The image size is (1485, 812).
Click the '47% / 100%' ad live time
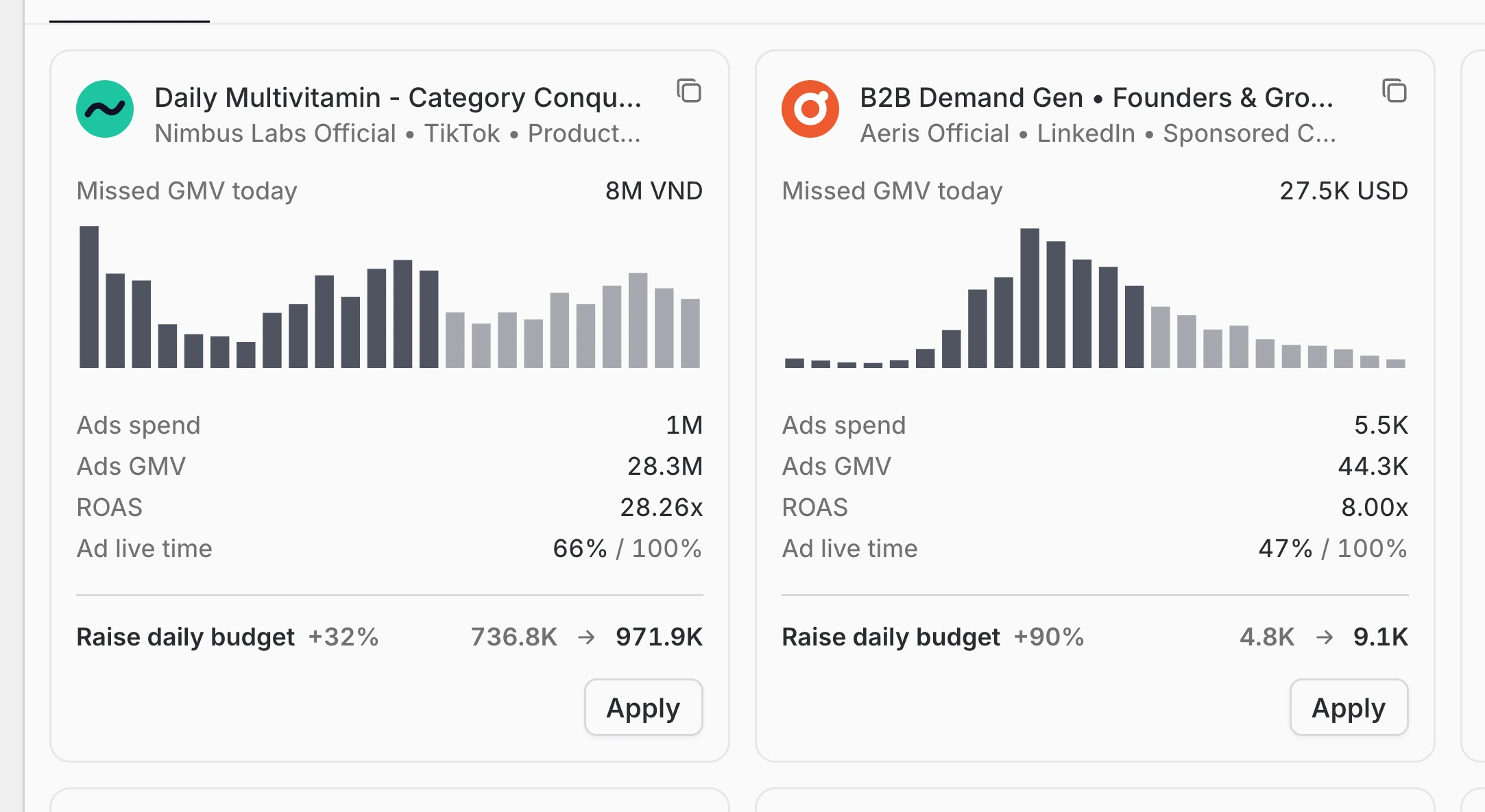coord(1333,548)
